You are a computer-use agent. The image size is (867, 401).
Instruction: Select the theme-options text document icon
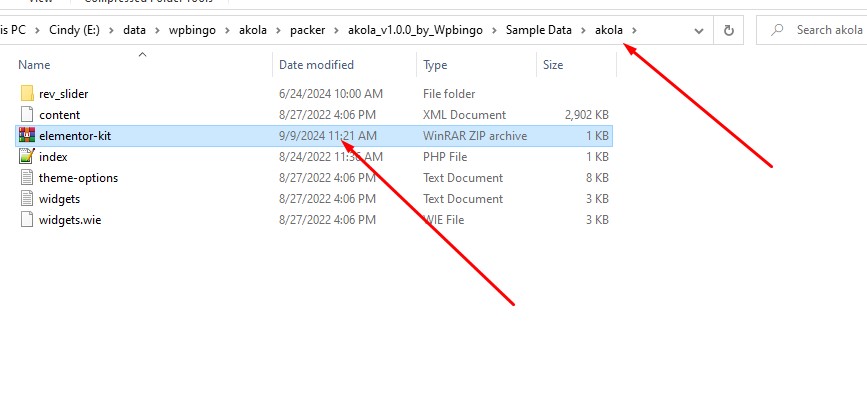coord(27,178)
